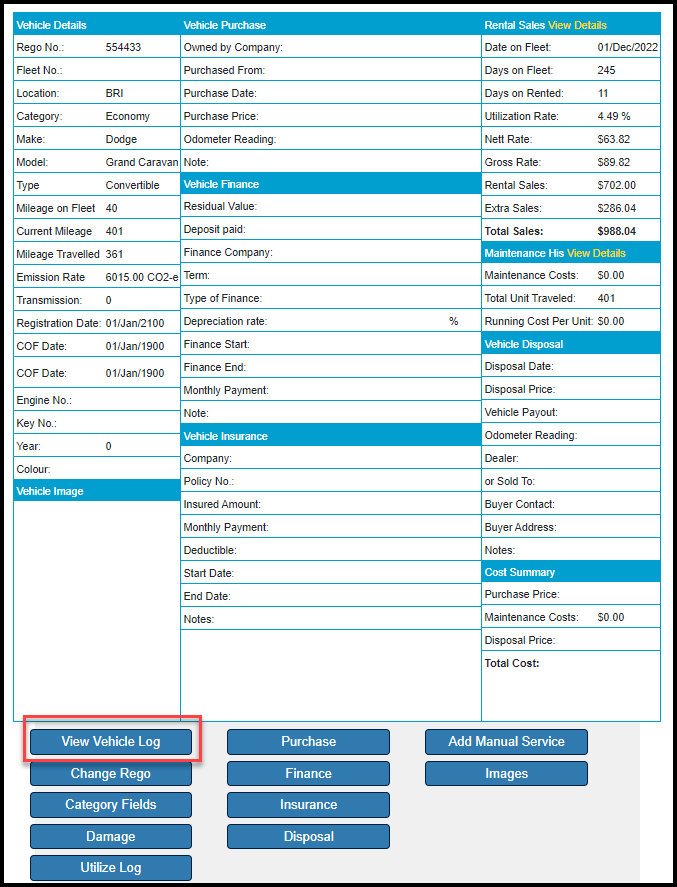Follow View Details link for Maintenance His
This screenshot has height=887, width=677.
(x=596, y=253)
